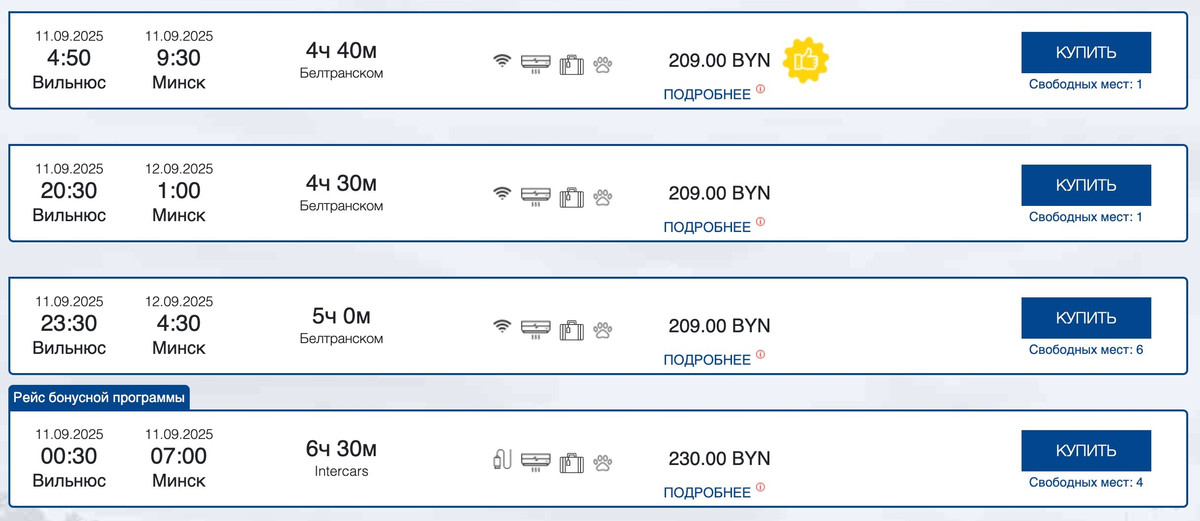Show ПОДРОБНЕЕ details for the 23:30 trip
The height and width of the screenshot is (521, 1200).
pos(707,360)
